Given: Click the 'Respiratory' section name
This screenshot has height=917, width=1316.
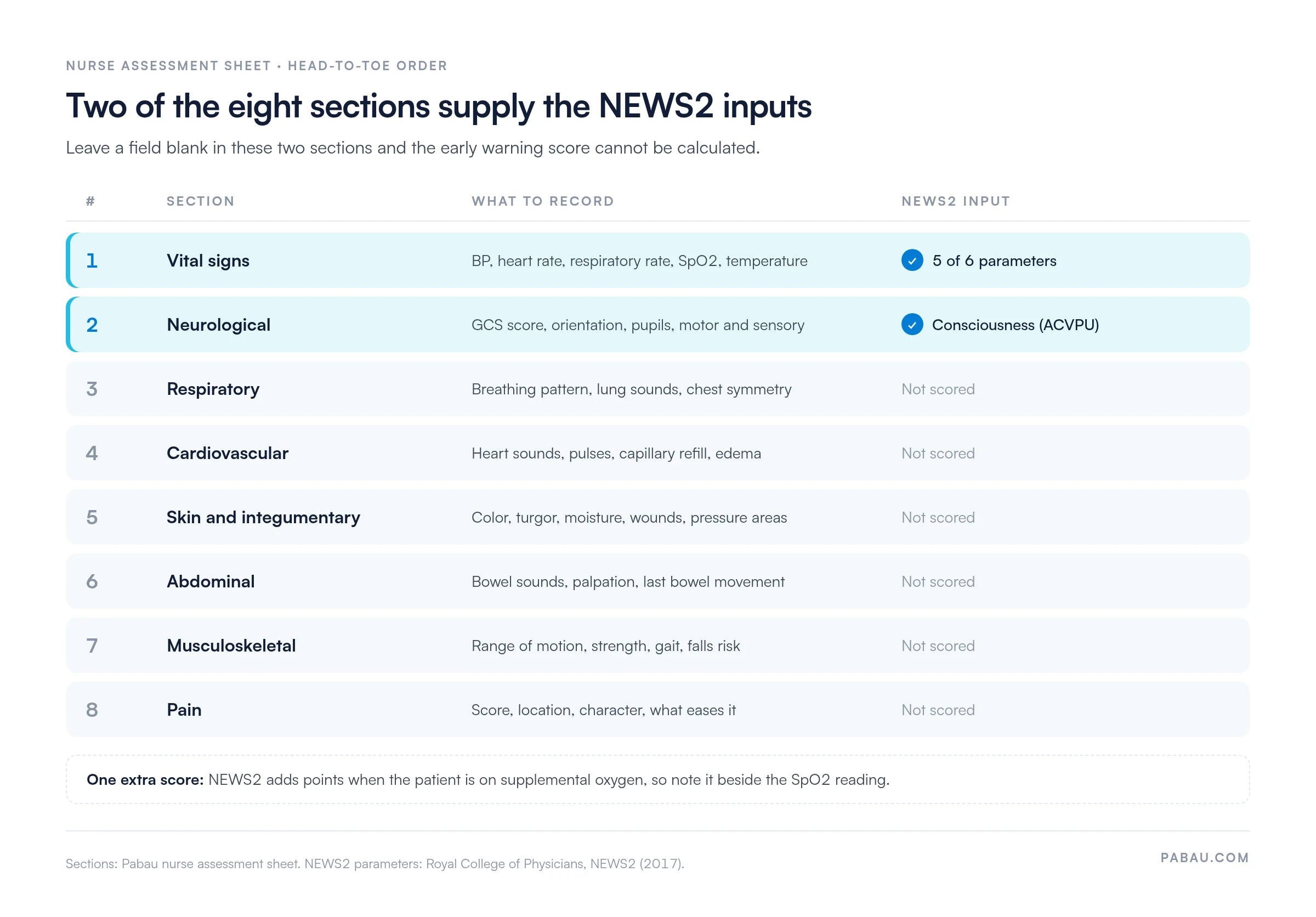Looking at the screenshot, I should click(213, 389).
